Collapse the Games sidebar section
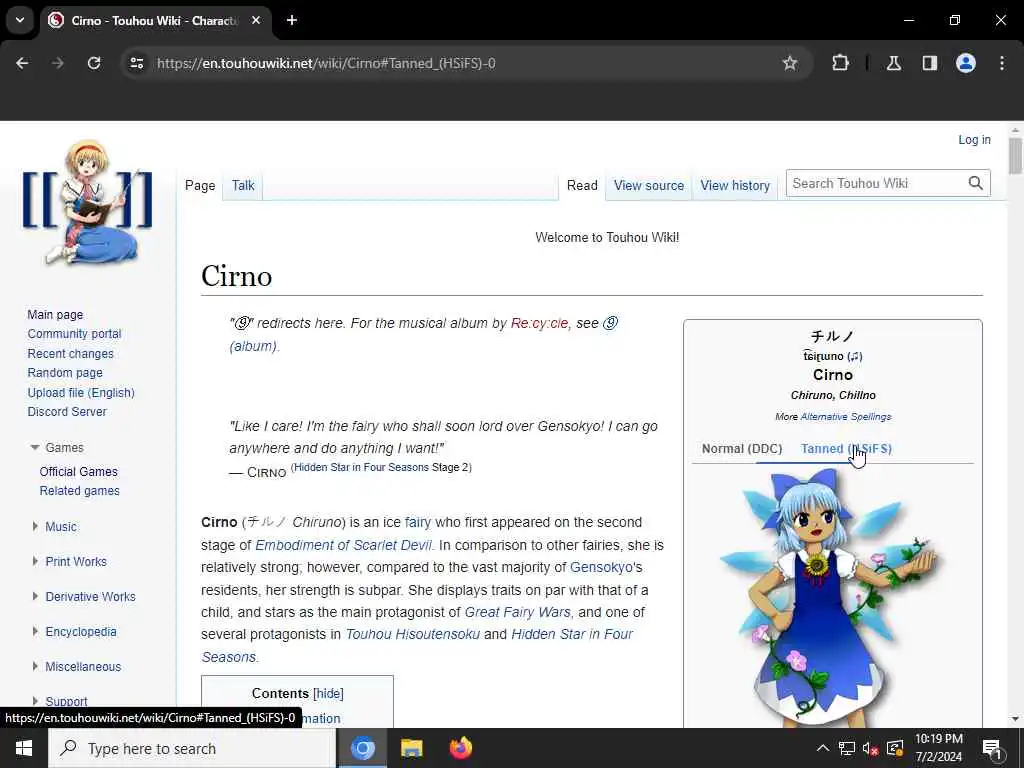 [x=35, y=448]
